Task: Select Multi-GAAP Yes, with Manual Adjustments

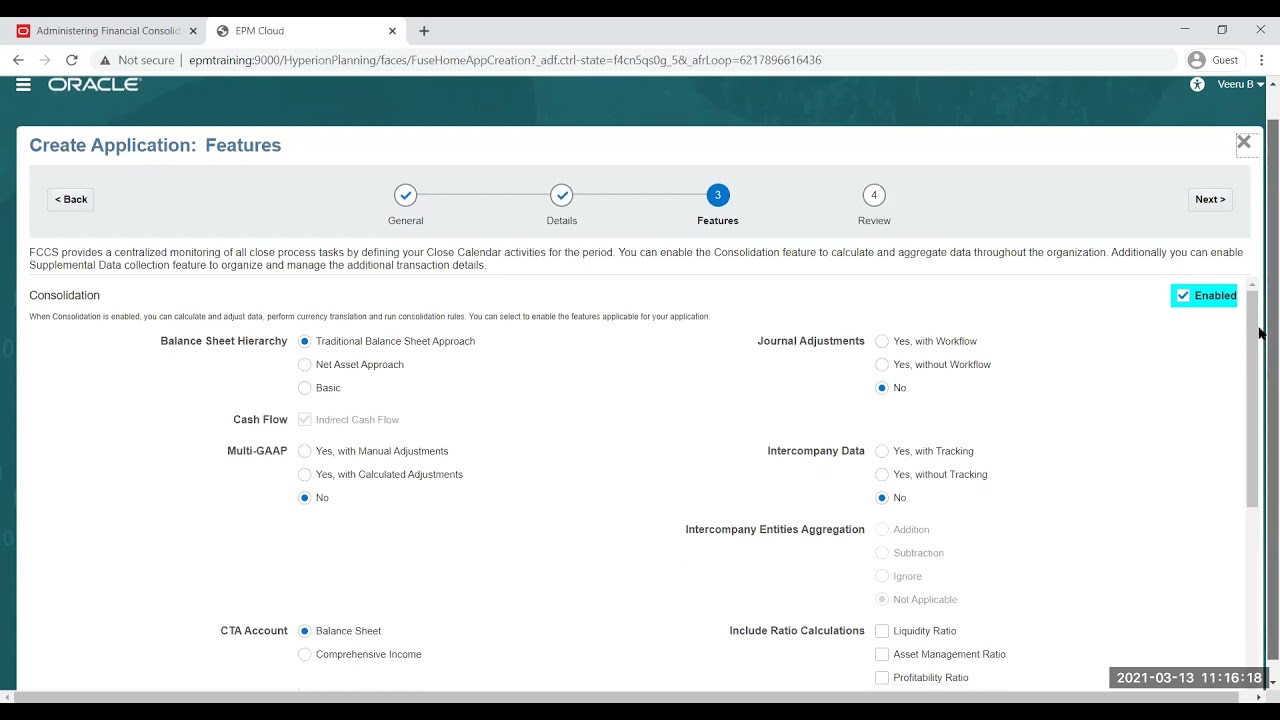Action: 305,451
